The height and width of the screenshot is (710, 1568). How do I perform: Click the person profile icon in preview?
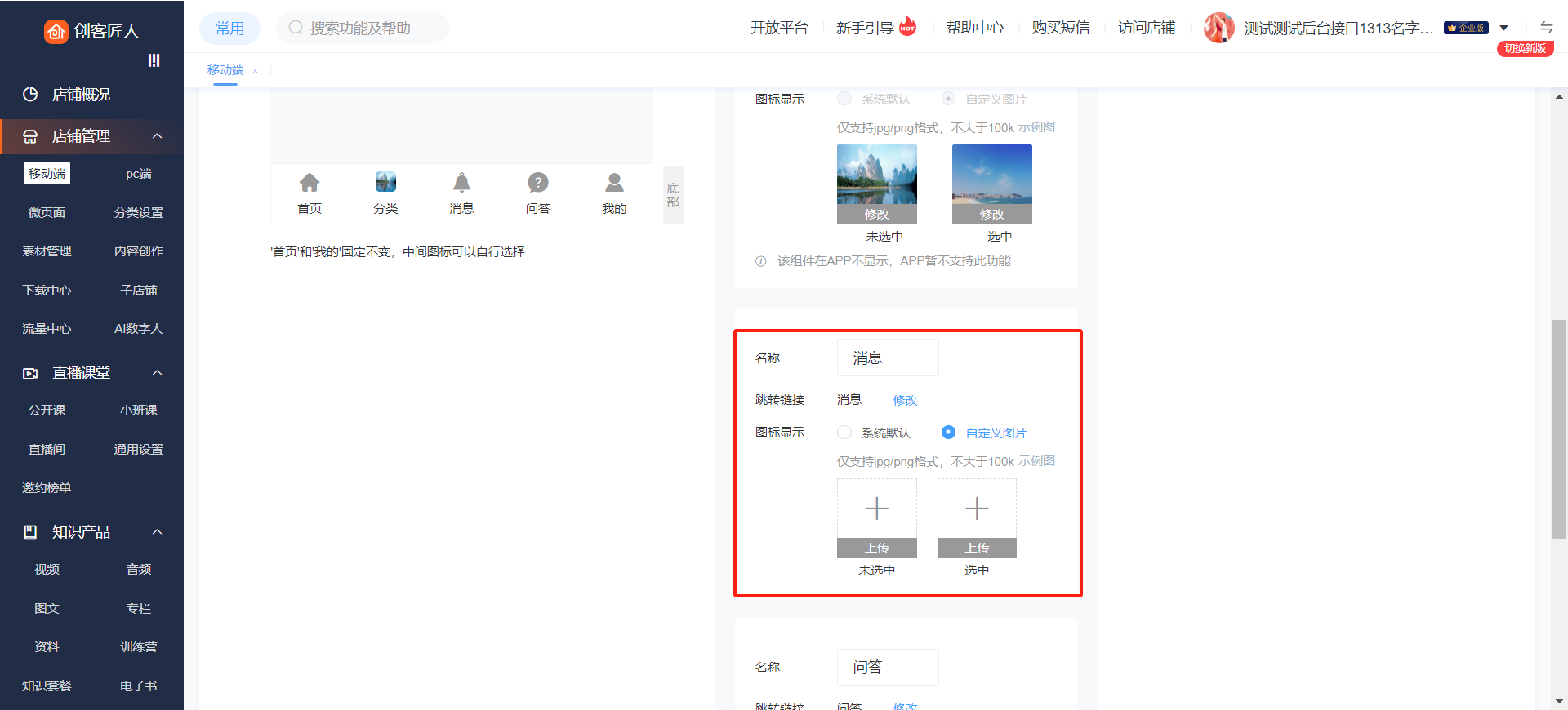(614, 182)
